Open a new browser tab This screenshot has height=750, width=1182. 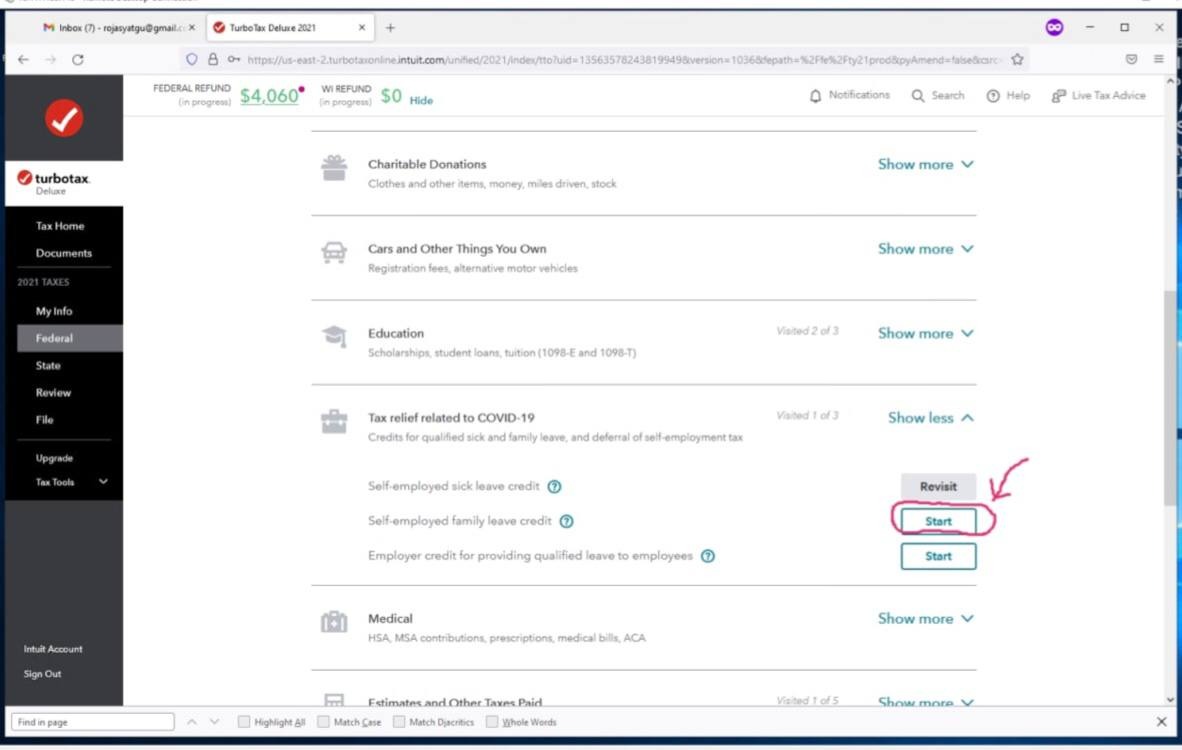[390, 28]
